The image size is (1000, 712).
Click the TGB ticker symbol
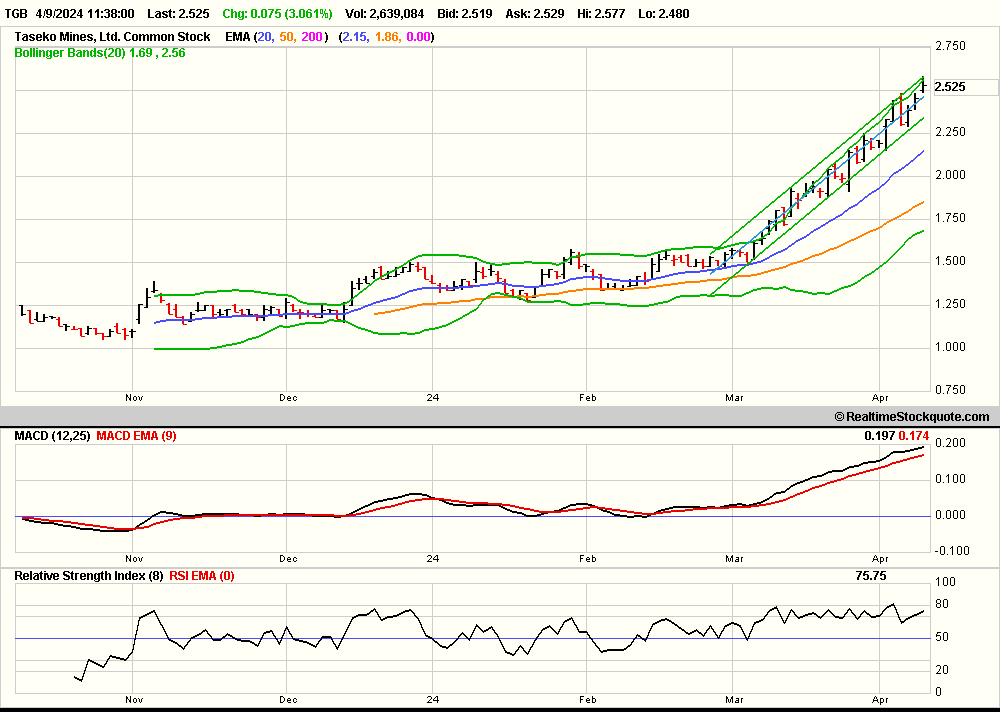click(x=16, y=14)
